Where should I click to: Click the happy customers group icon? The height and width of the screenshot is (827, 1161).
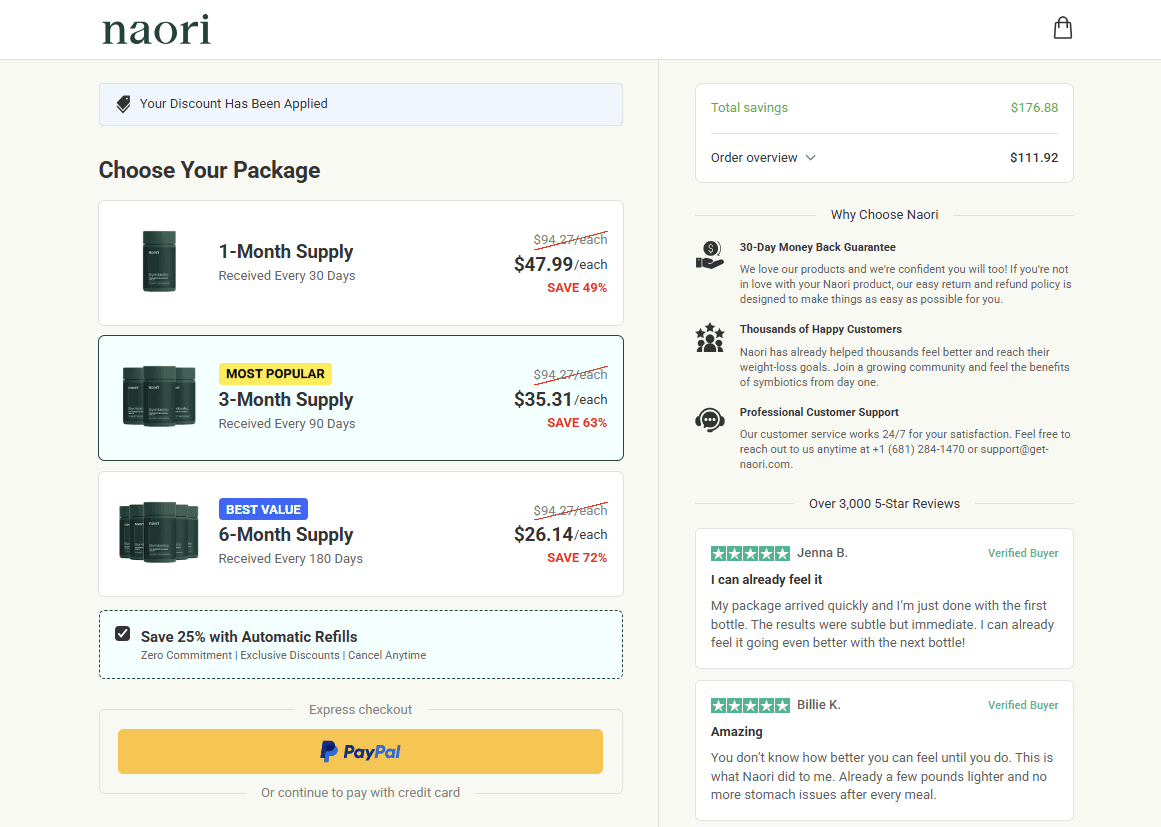coord(709,338)
